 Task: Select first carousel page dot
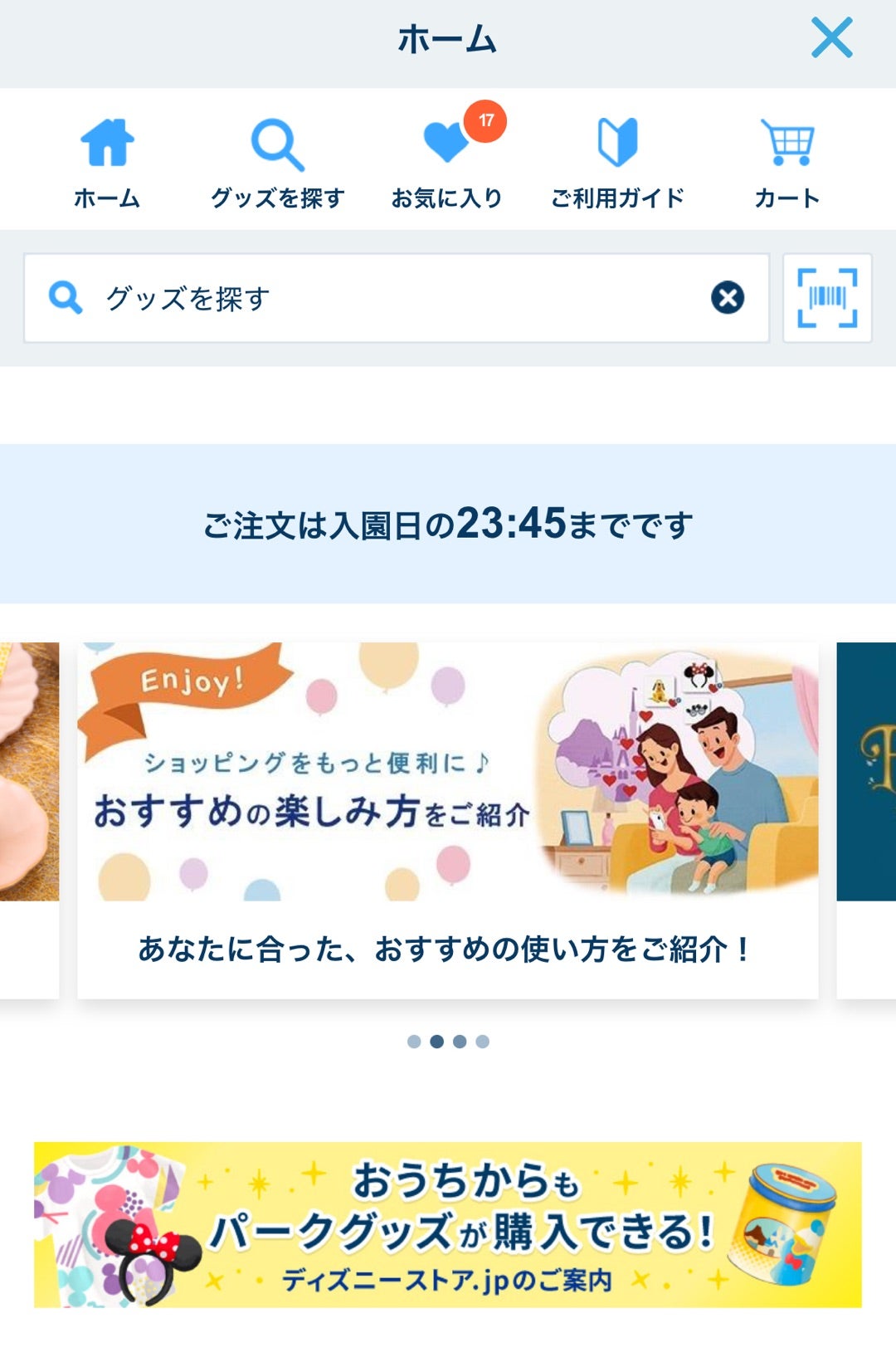coord(414,1042)
